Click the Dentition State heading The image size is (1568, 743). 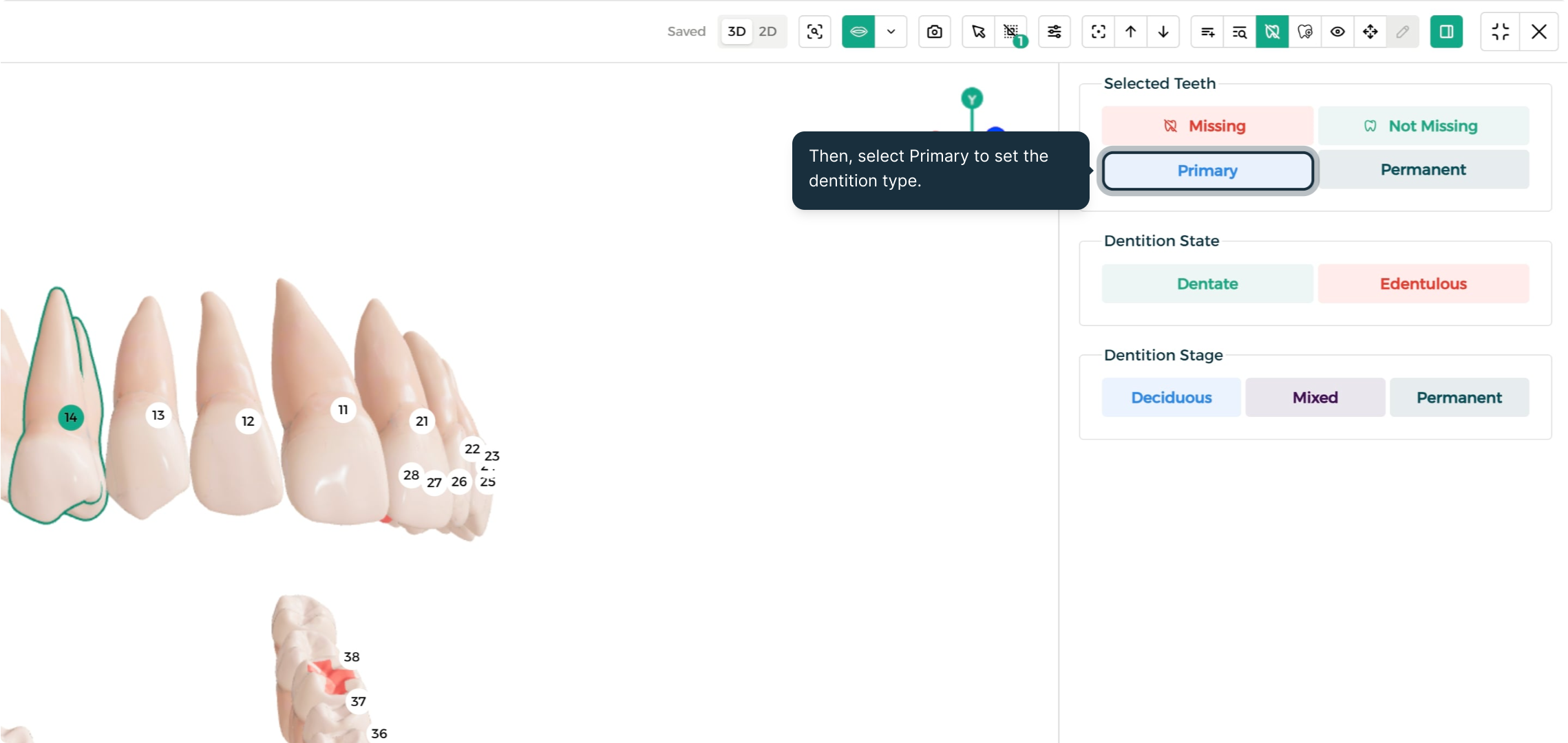(1161, 241)
